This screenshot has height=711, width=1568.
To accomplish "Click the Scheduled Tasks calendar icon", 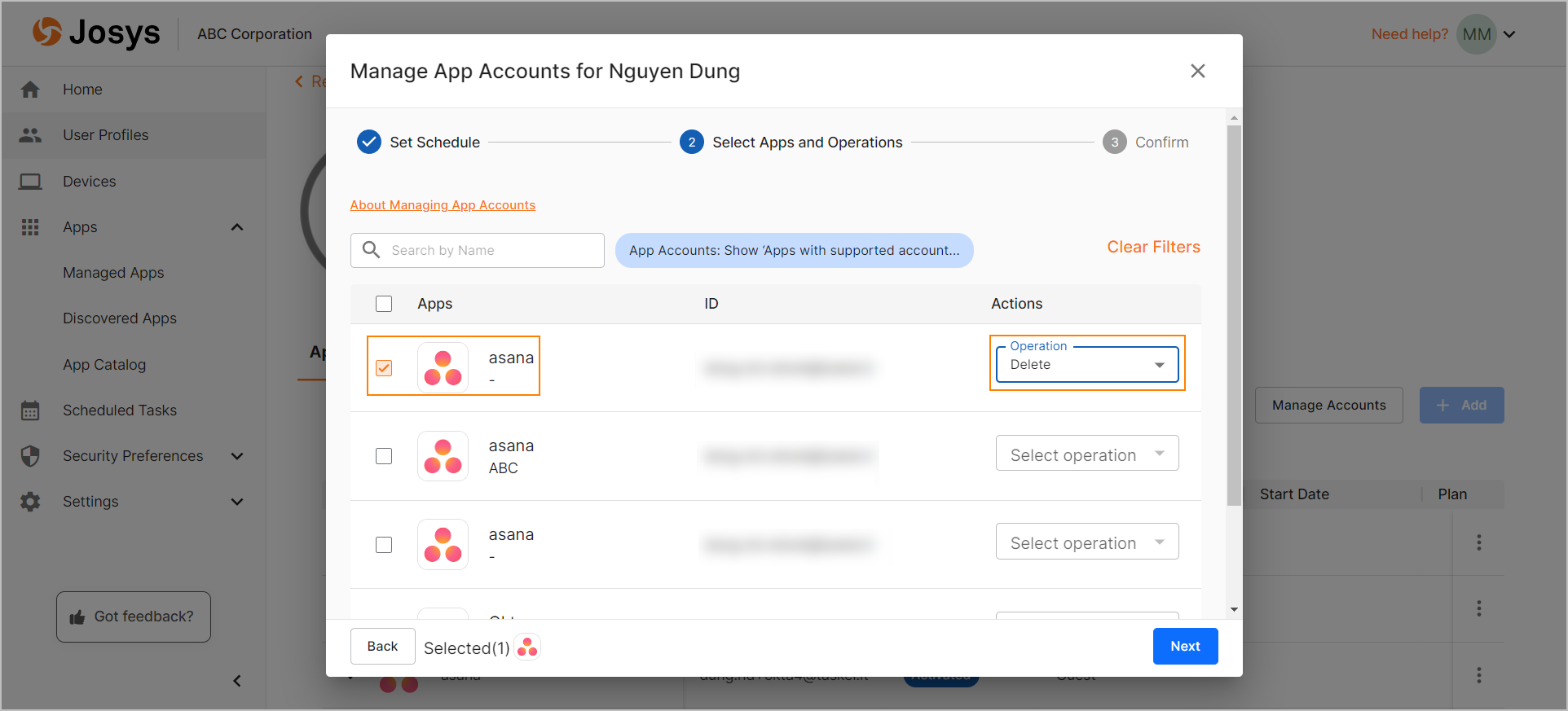I will [30, 410].
